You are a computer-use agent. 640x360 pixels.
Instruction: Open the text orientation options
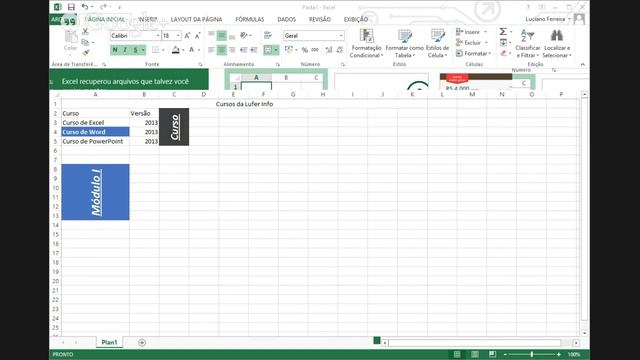[245, 36]
